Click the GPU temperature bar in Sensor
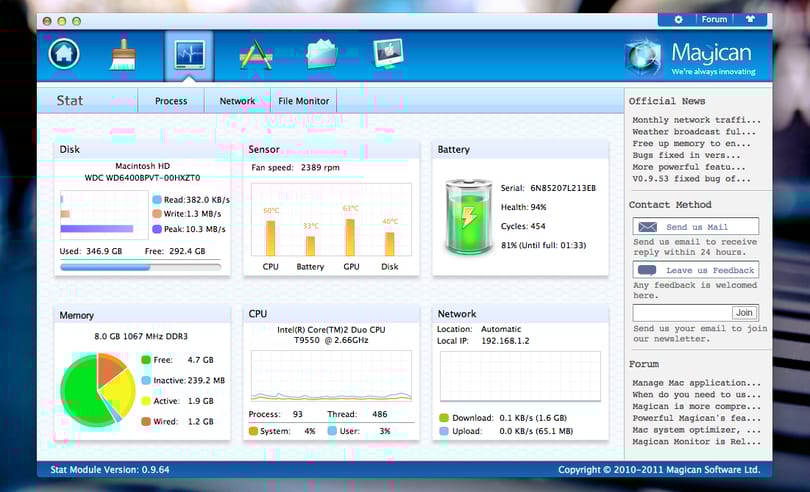 click(x=350, y=237)
